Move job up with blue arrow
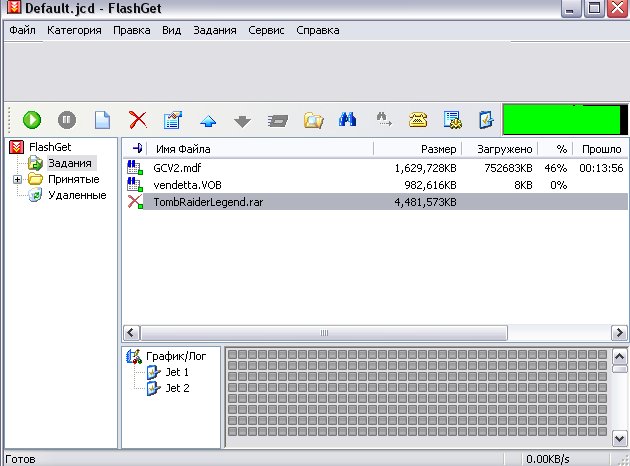This screenshot has height=466, width=630. click(208, 121)
